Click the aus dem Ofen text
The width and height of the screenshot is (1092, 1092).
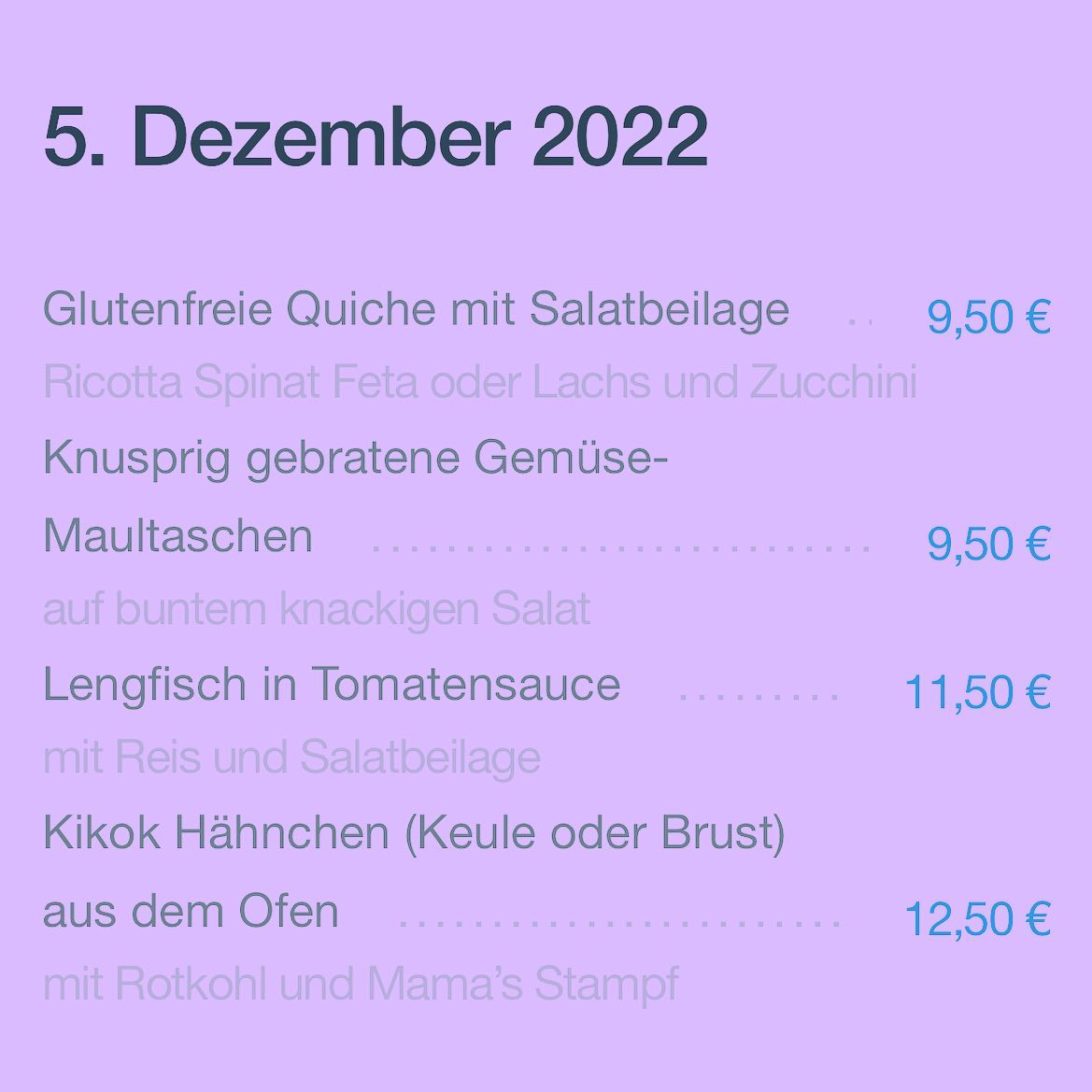click(191, 913)
